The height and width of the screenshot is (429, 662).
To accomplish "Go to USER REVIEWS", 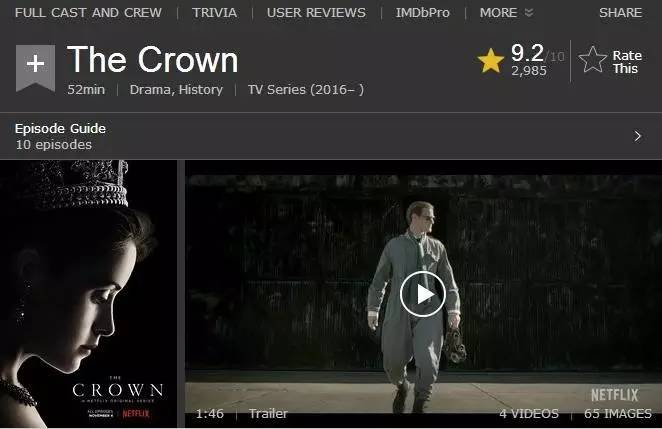I will [316, 13].
